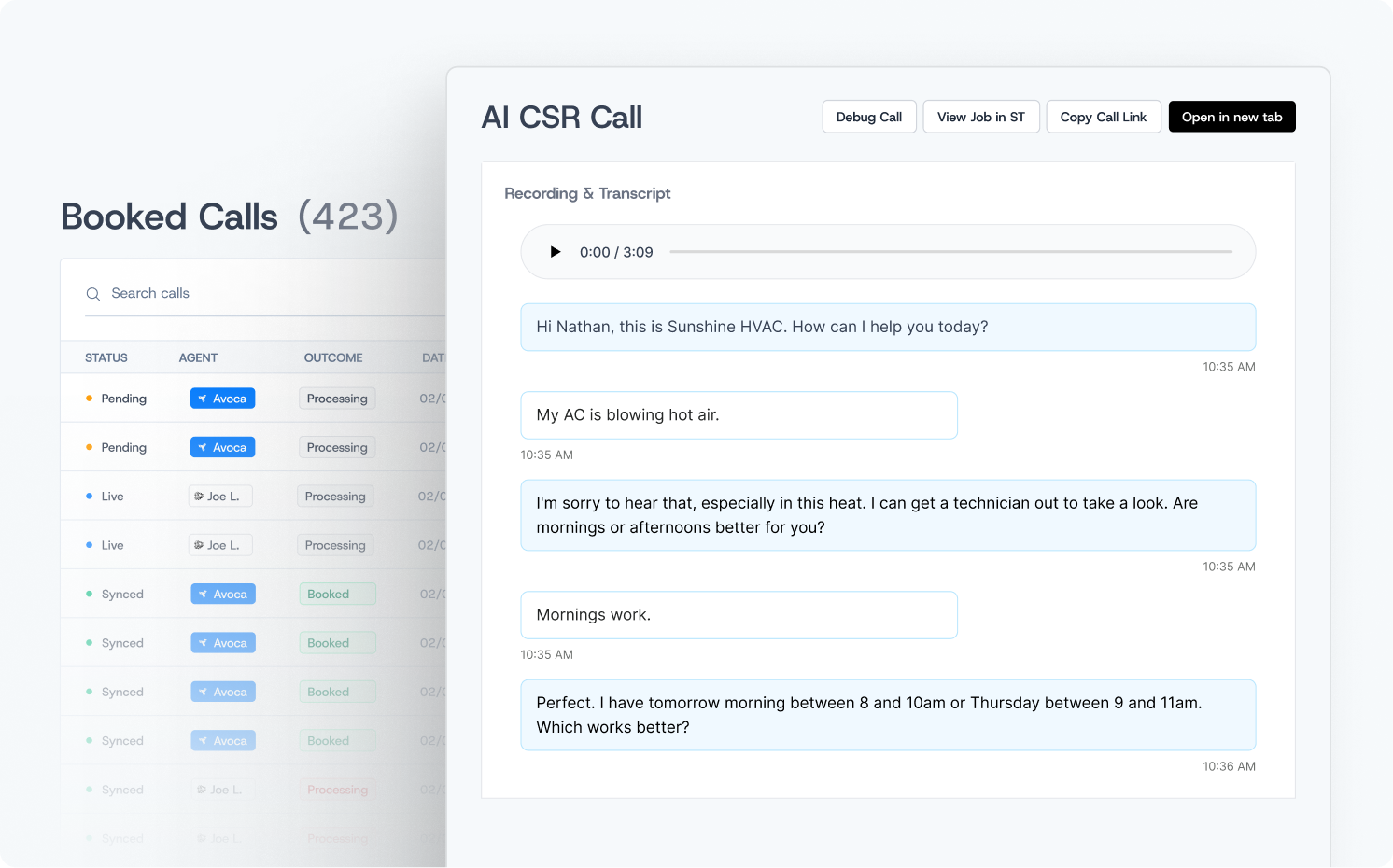The height and width of the screenshot is (868, 1393).
Task: Click the Search calls input field
Action: pyautogui.click(x=266, y=293)
